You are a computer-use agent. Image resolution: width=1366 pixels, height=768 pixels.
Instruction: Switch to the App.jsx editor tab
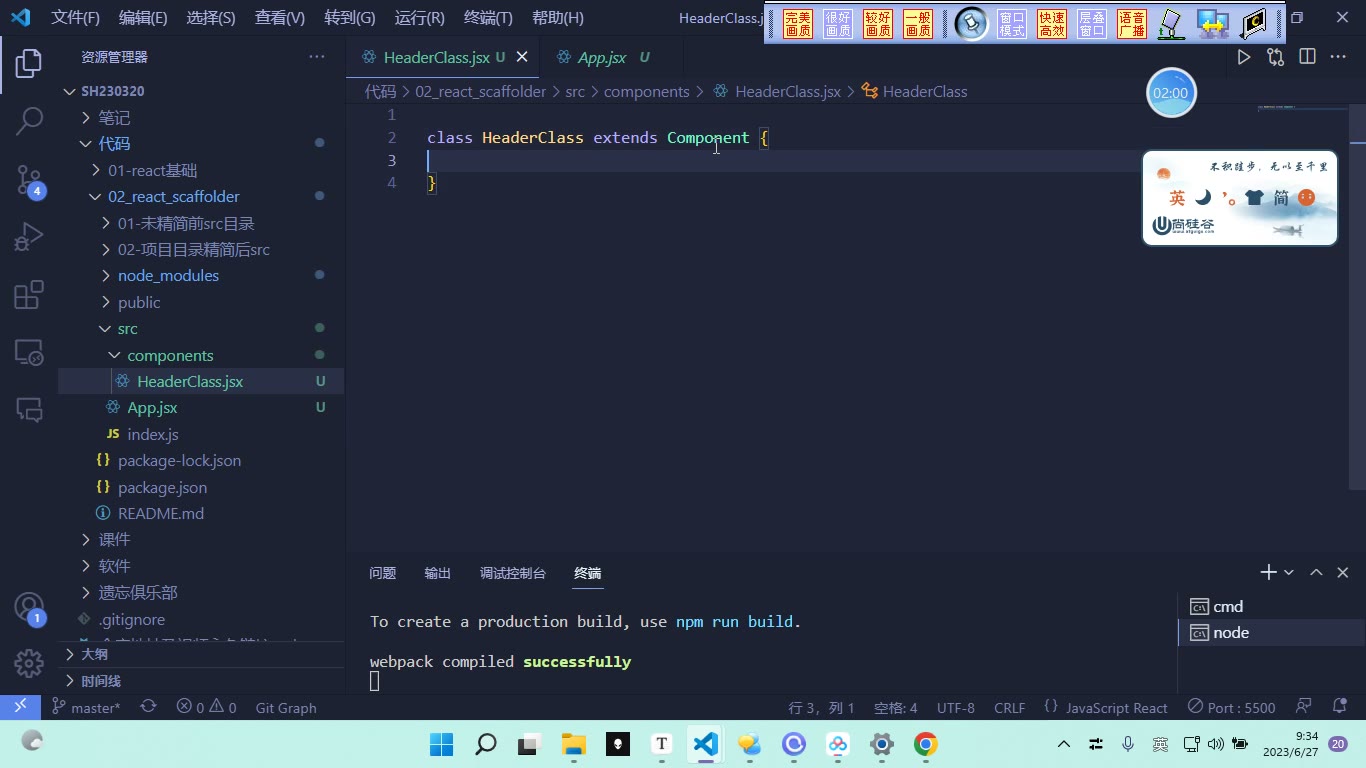[603, 57]
